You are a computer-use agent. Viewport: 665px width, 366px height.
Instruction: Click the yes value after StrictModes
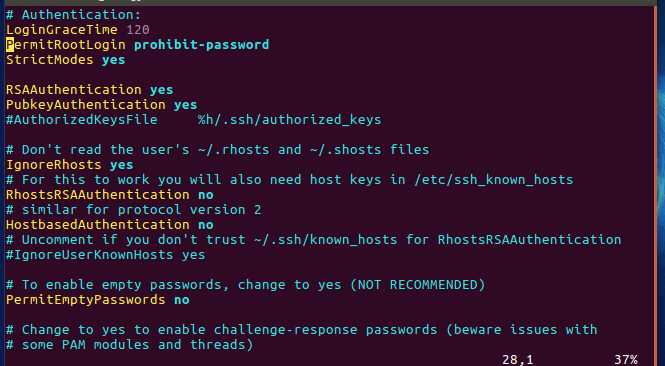coord(114,60)
